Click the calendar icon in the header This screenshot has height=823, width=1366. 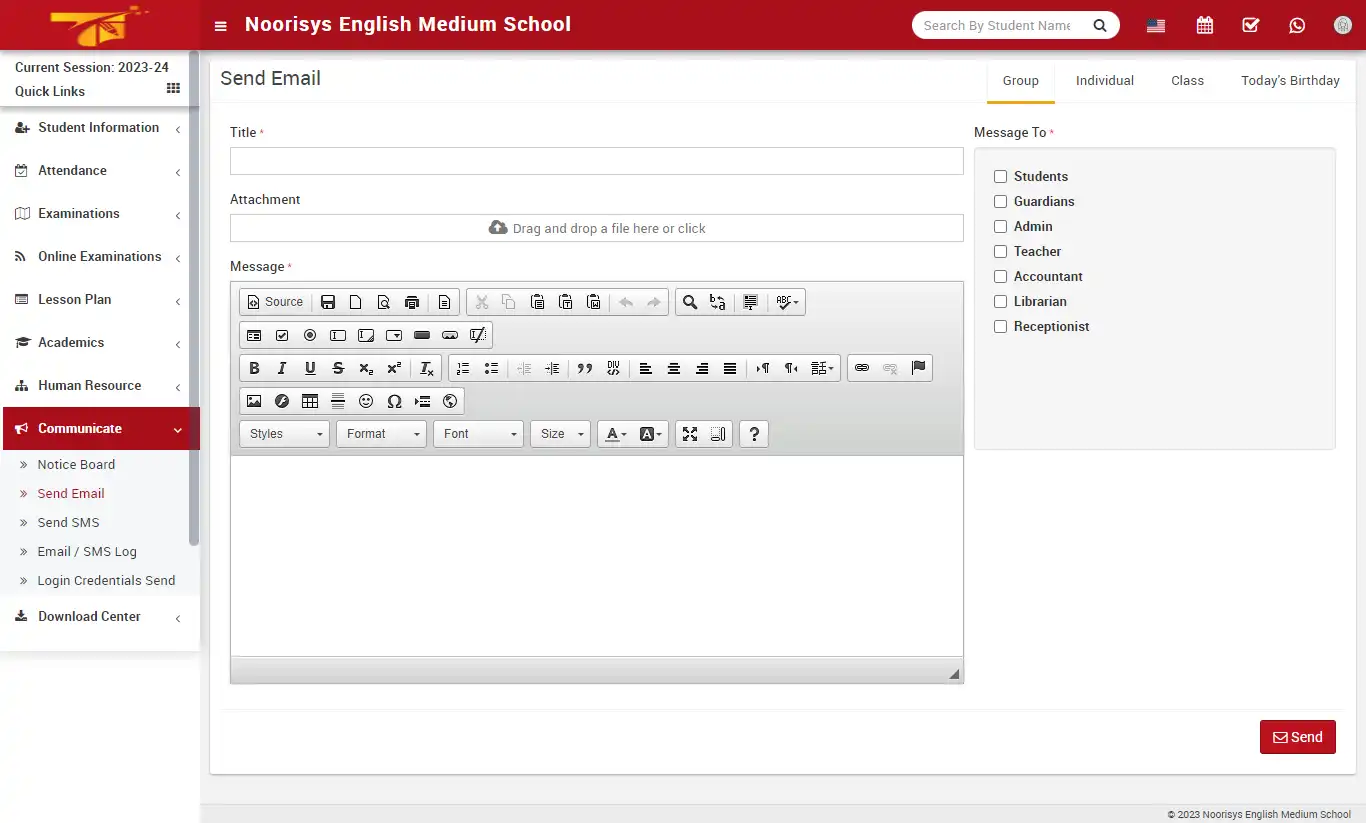click(x=1204, y=24)
